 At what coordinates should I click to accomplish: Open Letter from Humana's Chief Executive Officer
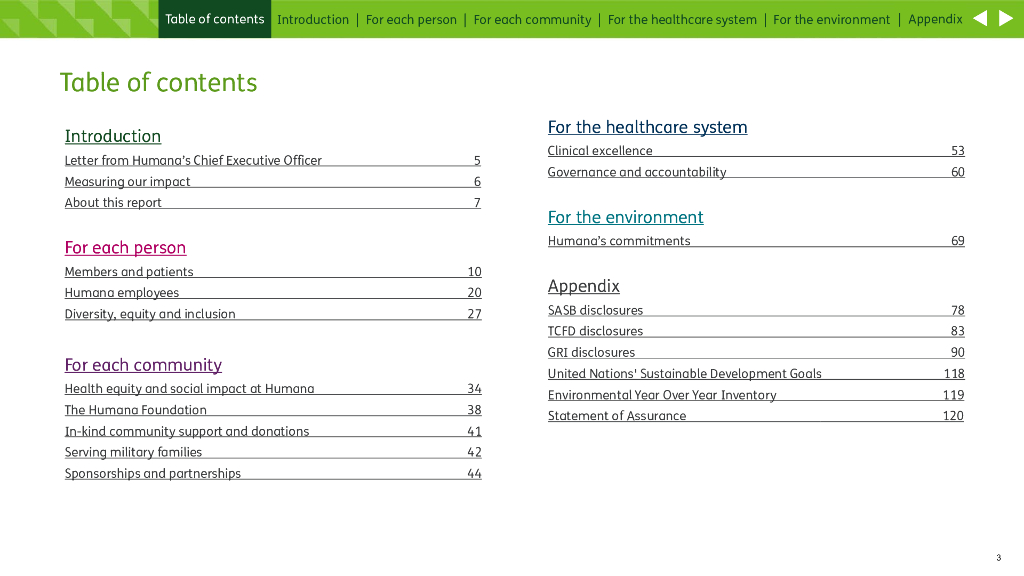193,160
